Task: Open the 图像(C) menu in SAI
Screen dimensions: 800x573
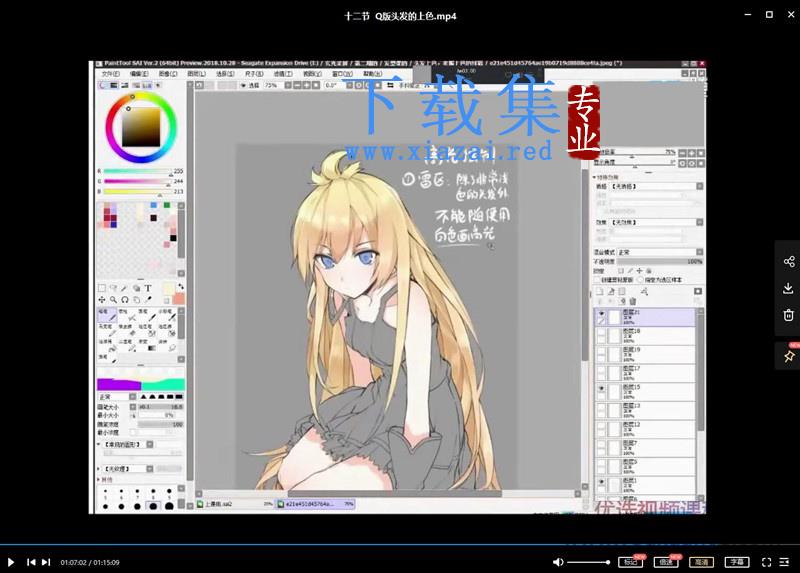Action: (168, 74)
